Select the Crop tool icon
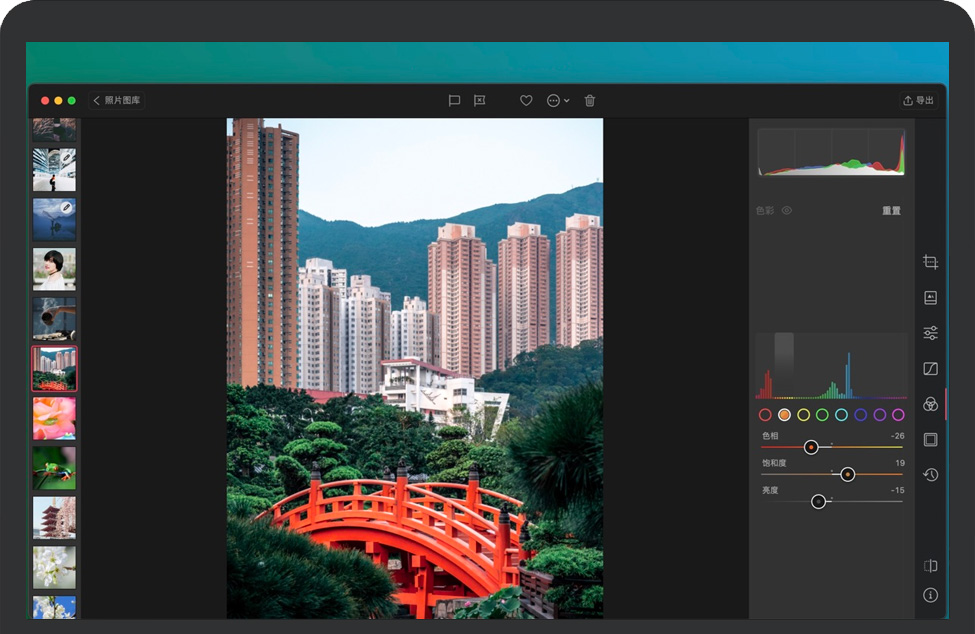This screenshot has height=634, width=975. [930, 262]
